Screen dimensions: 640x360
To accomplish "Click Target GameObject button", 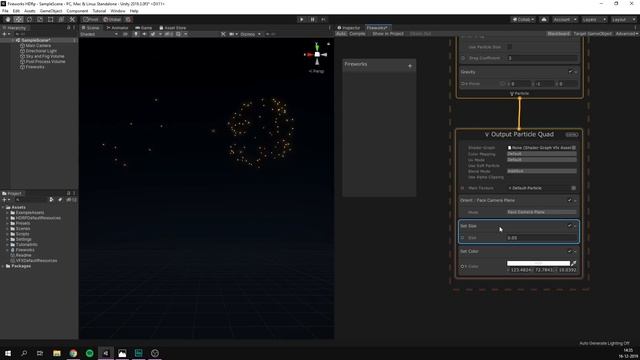I will click(592, 34).
